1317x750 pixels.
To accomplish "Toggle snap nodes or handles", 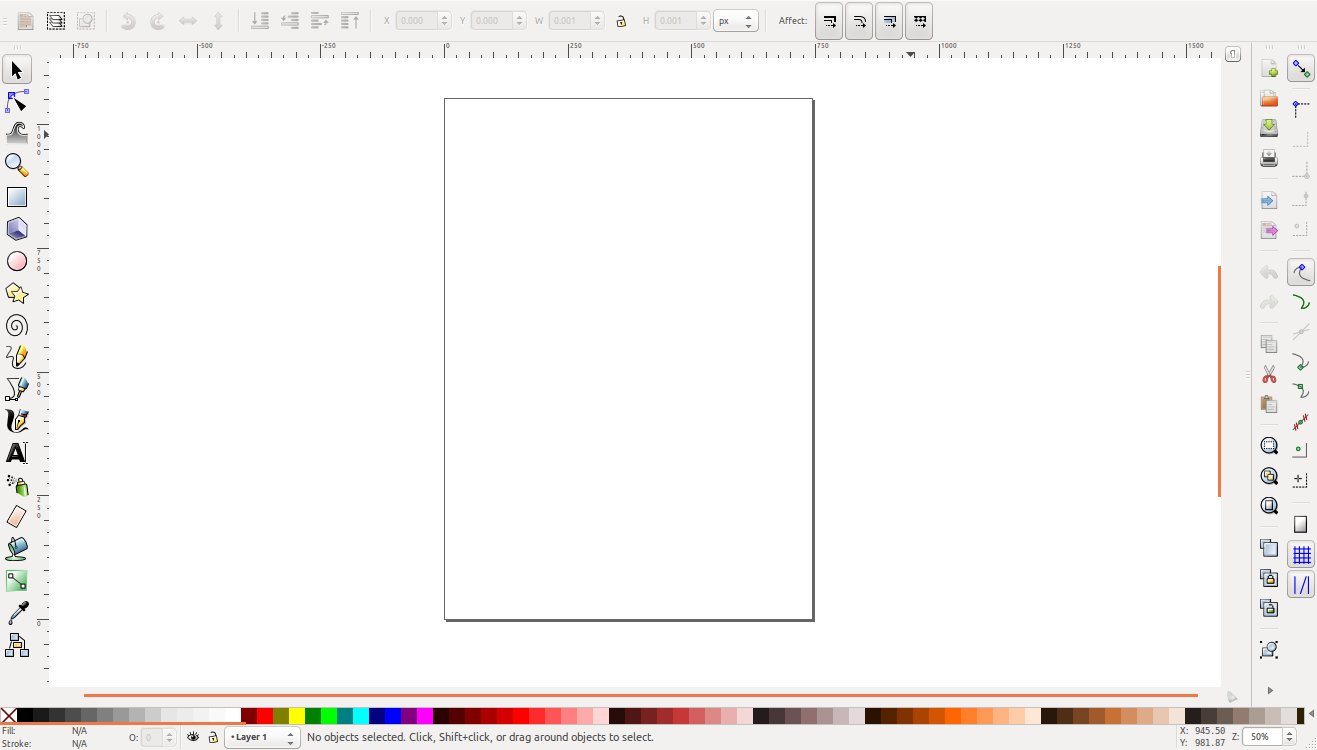I will coord(1301,272).
